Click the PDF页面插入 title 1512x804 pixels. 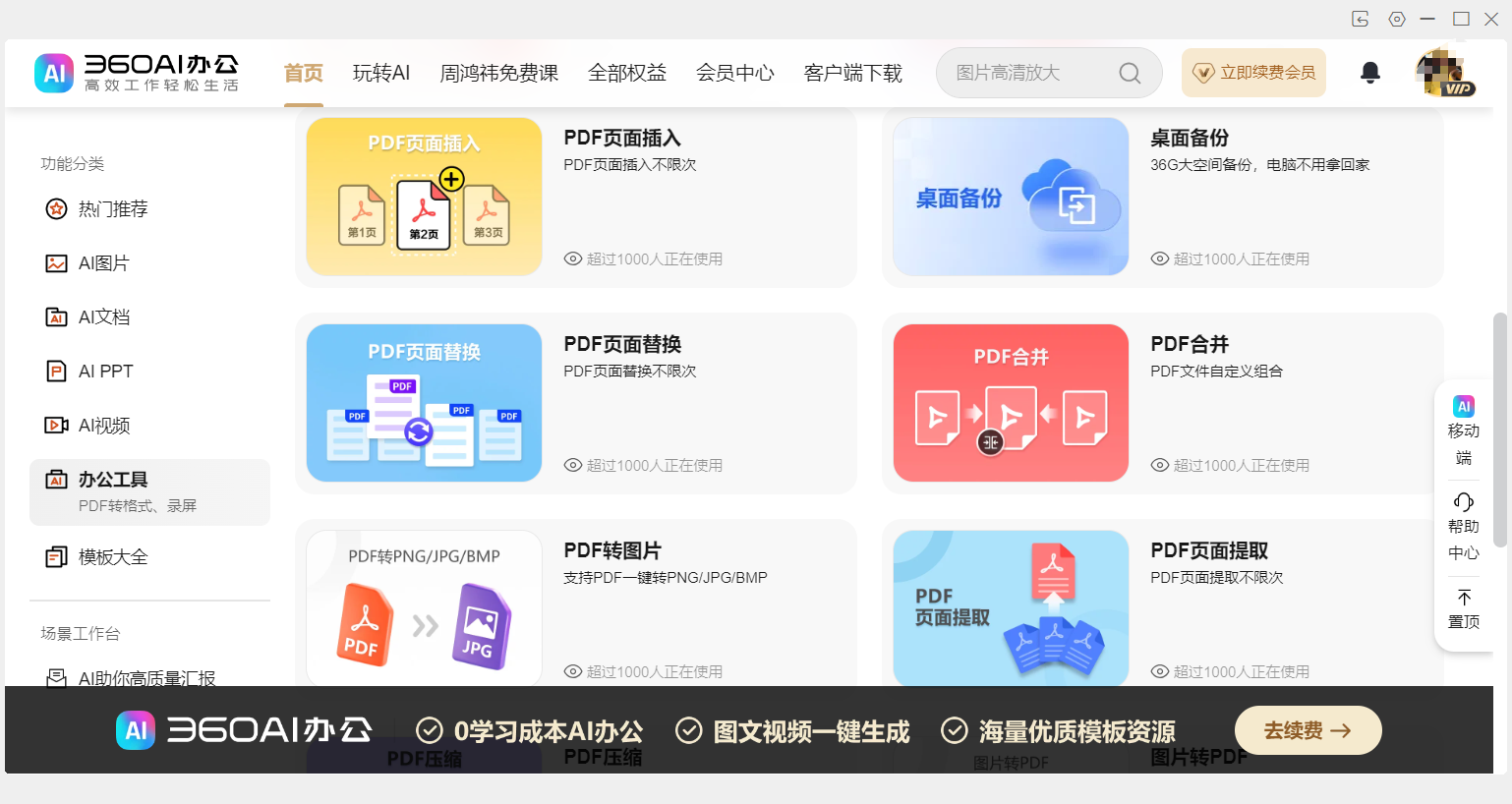pyautogui.click(x=621, y=138)
